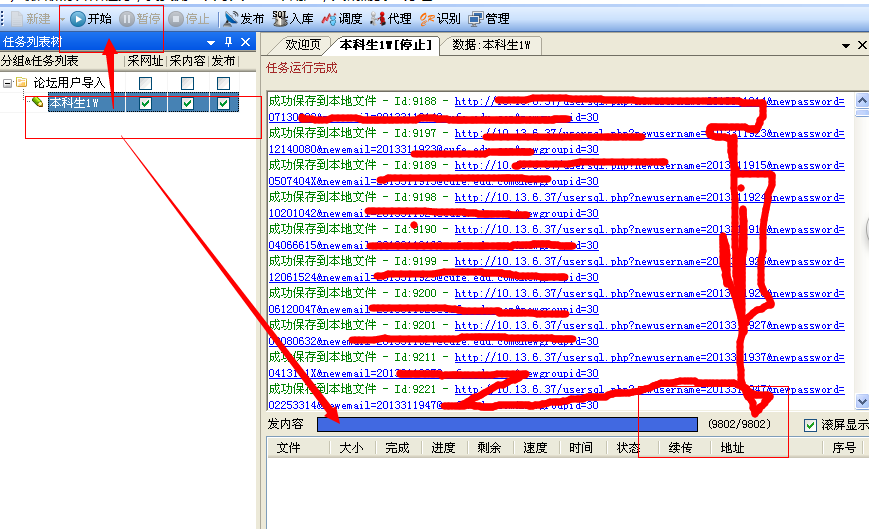Image resolution: width=869 pixels, height=529 pixels.
Task: Sort by the 地址 column header
Action: [732, 448]
